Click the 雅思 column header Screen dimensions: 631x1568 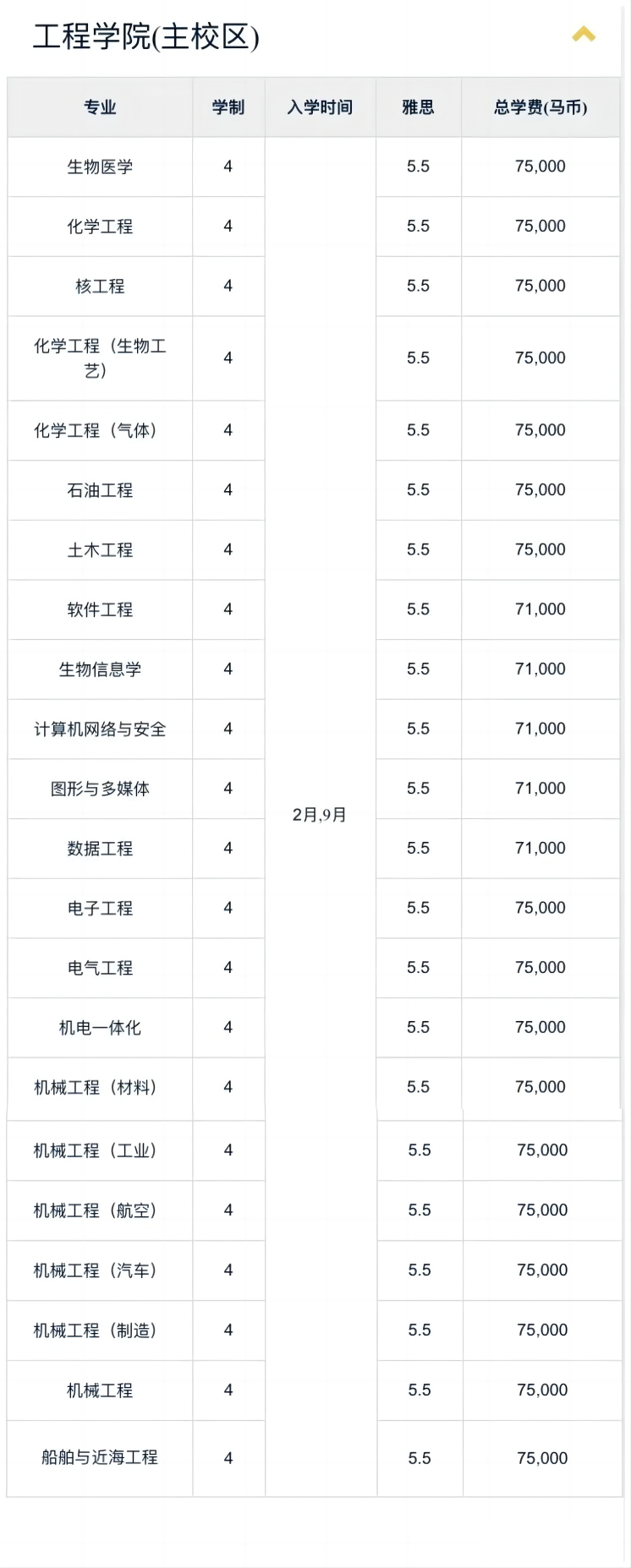418,107
